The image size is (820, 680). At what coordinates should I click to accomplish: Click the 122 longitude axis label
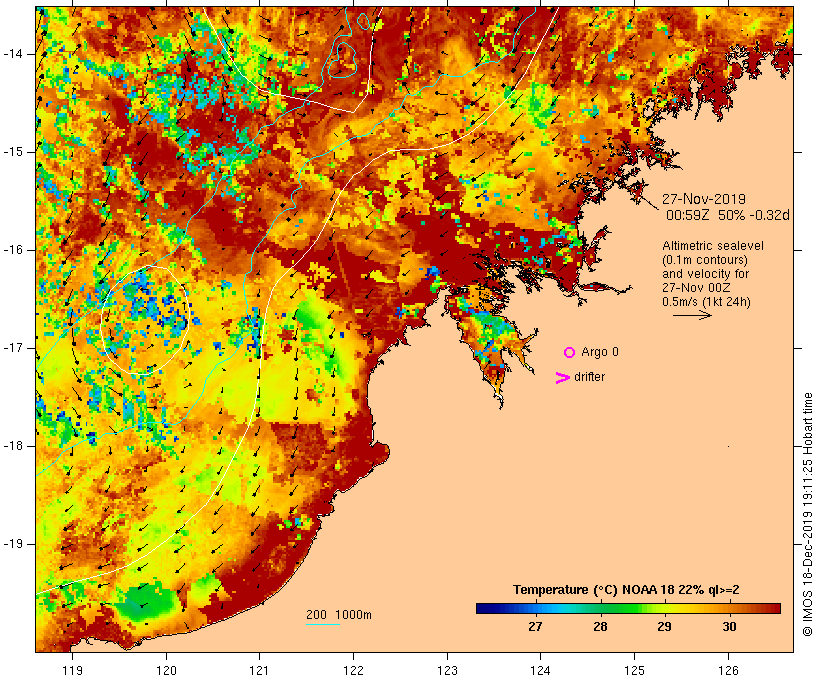[354, 670]
